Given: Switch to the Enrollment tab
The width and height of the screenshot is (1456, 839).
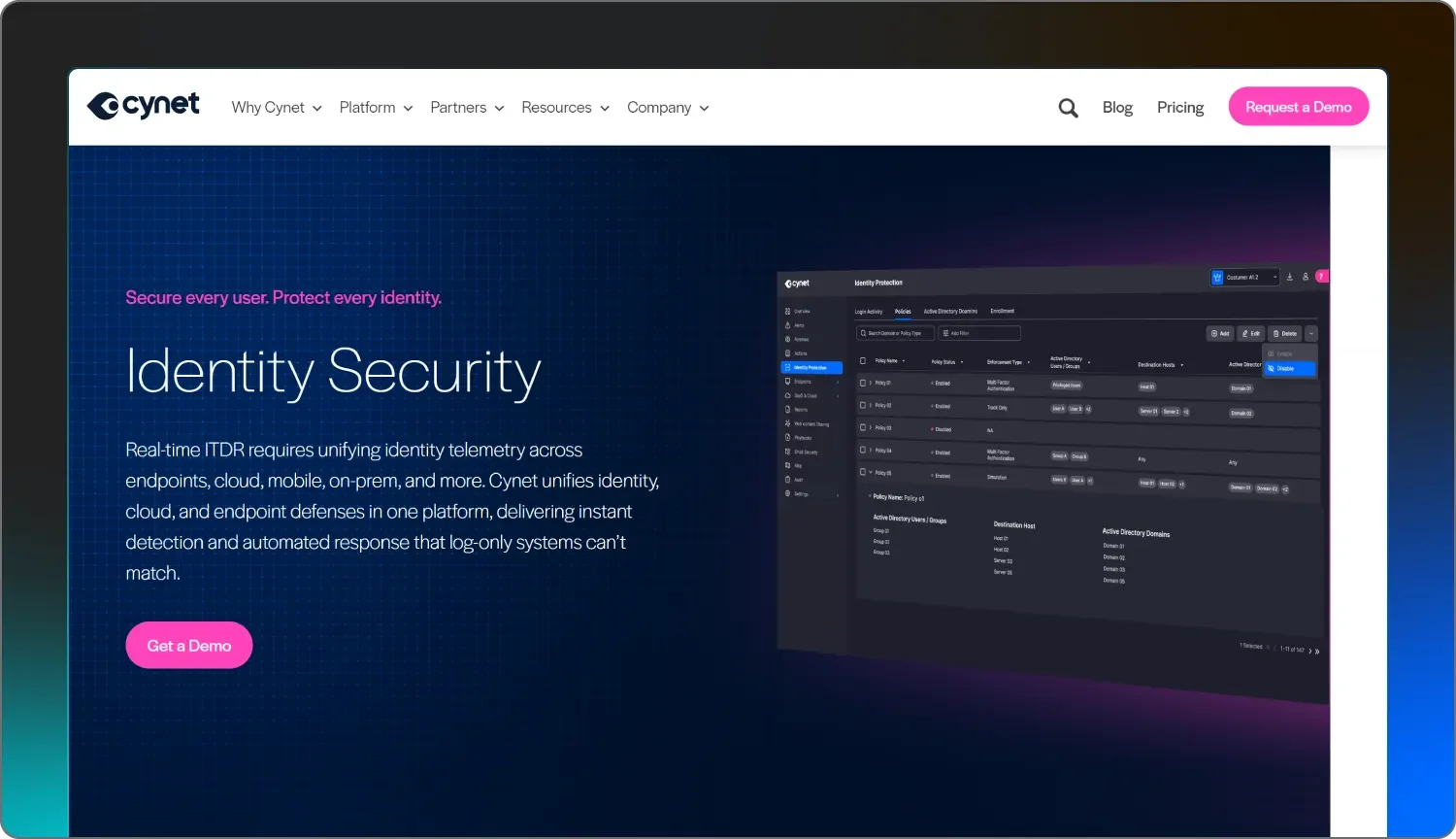Looking at the screenshot, I should 1003,311.
